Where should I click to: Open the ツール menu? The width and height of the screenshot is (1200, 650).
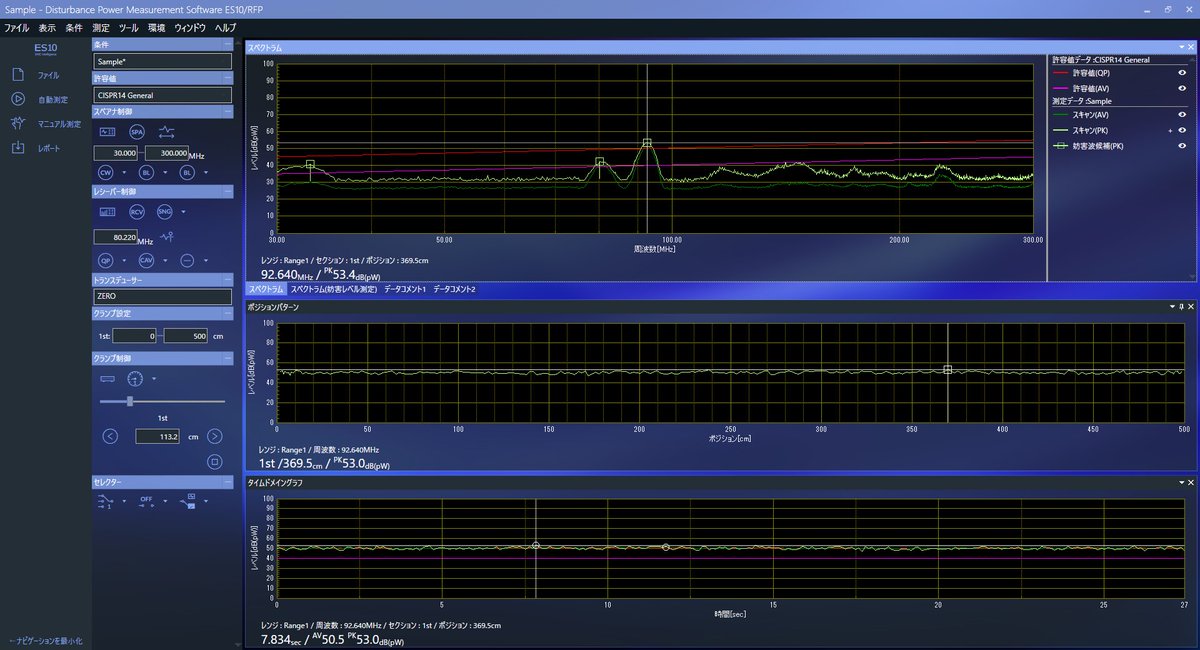pos(128,28)
